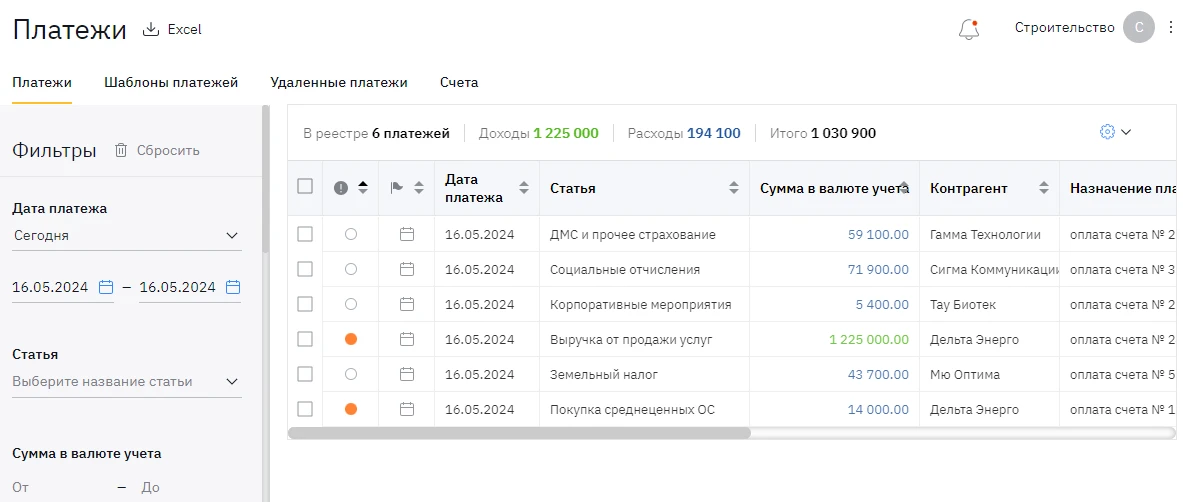The width and height of the screenshot is (1183, 502).
Task: Select the Социальные отчисления row checkbox
Action: [305, 269]
